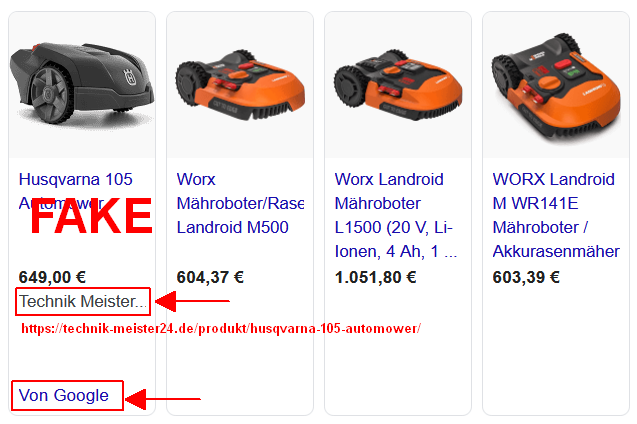Viewport: 637px width, 424px height.
Task: Click the red arrow pointing to Von Google
Action: pyautogui.click(x=163, y=399)
